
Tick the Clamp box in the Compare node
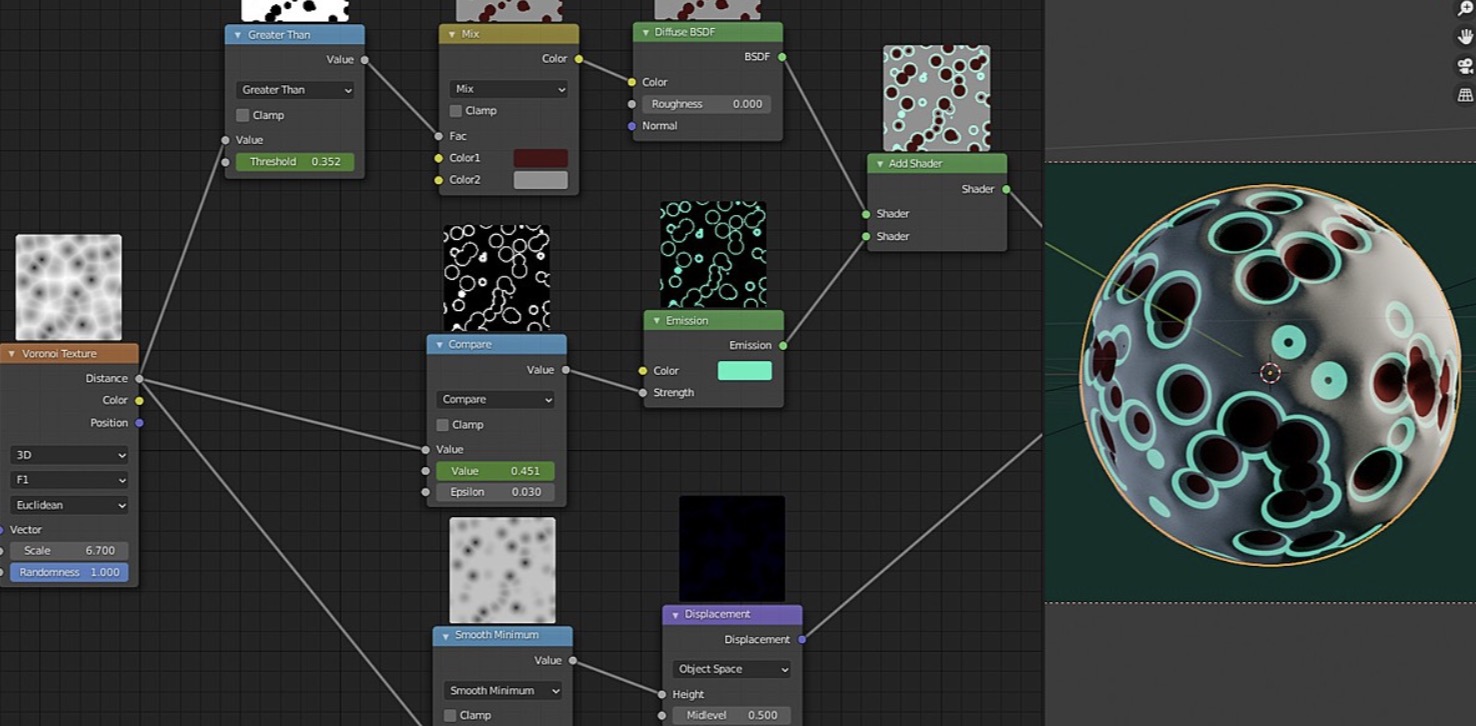(x=443, y=425)
